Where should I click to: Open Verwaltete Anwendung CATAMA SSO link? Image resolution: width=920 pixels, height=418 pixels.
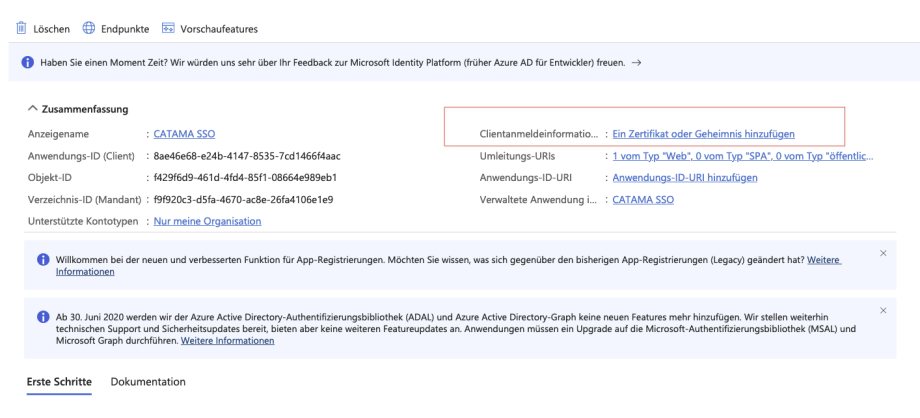643,199
